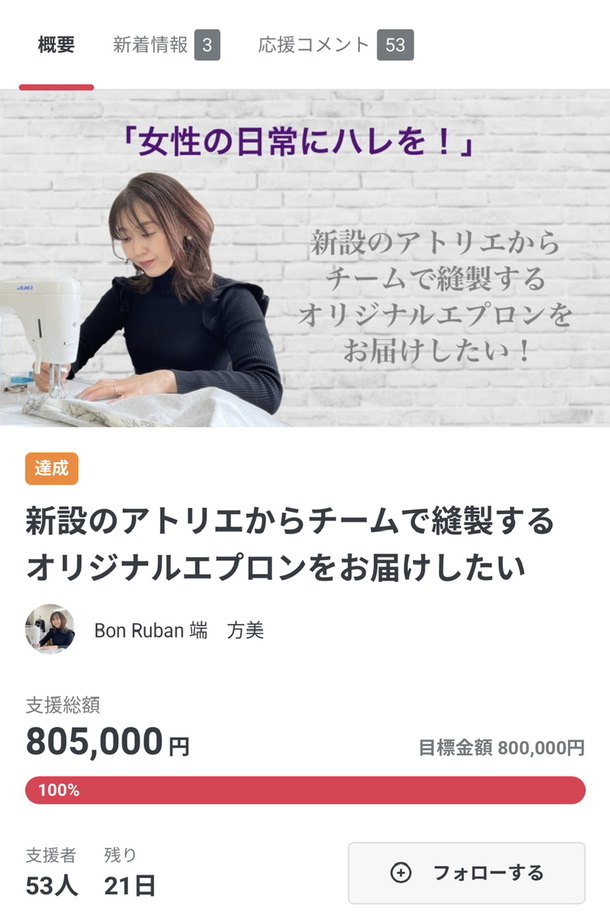Viewport: 610px width, 913px height.
Task: Click the Bon Ruban profile avatar
Action: coord(50,629)
